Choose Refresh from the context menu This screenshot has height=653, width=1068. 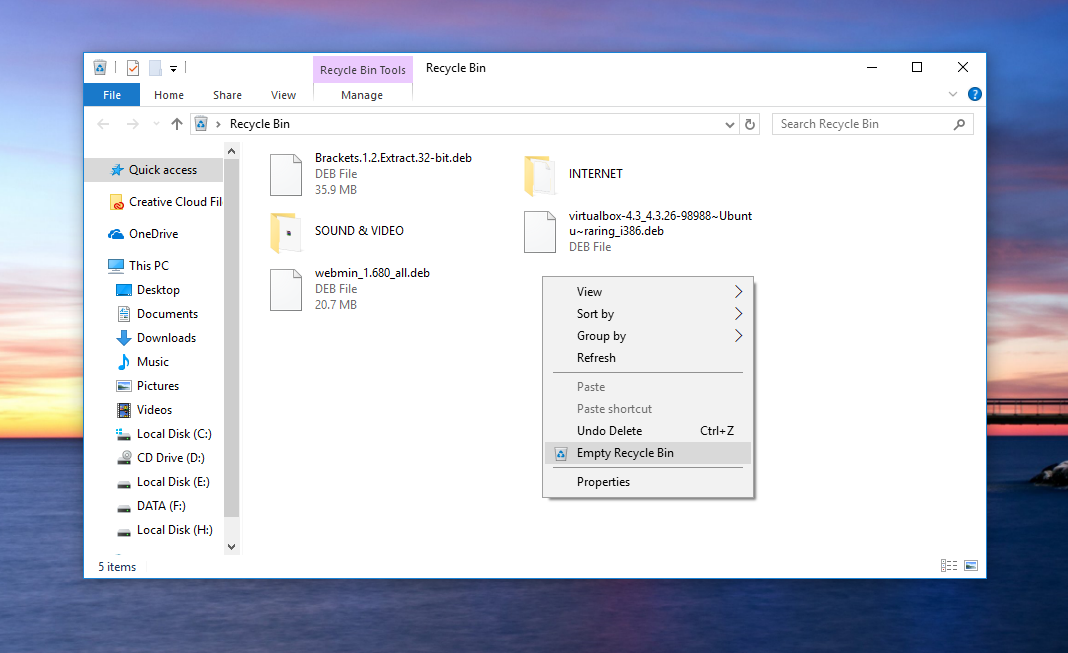click(648, 357)
